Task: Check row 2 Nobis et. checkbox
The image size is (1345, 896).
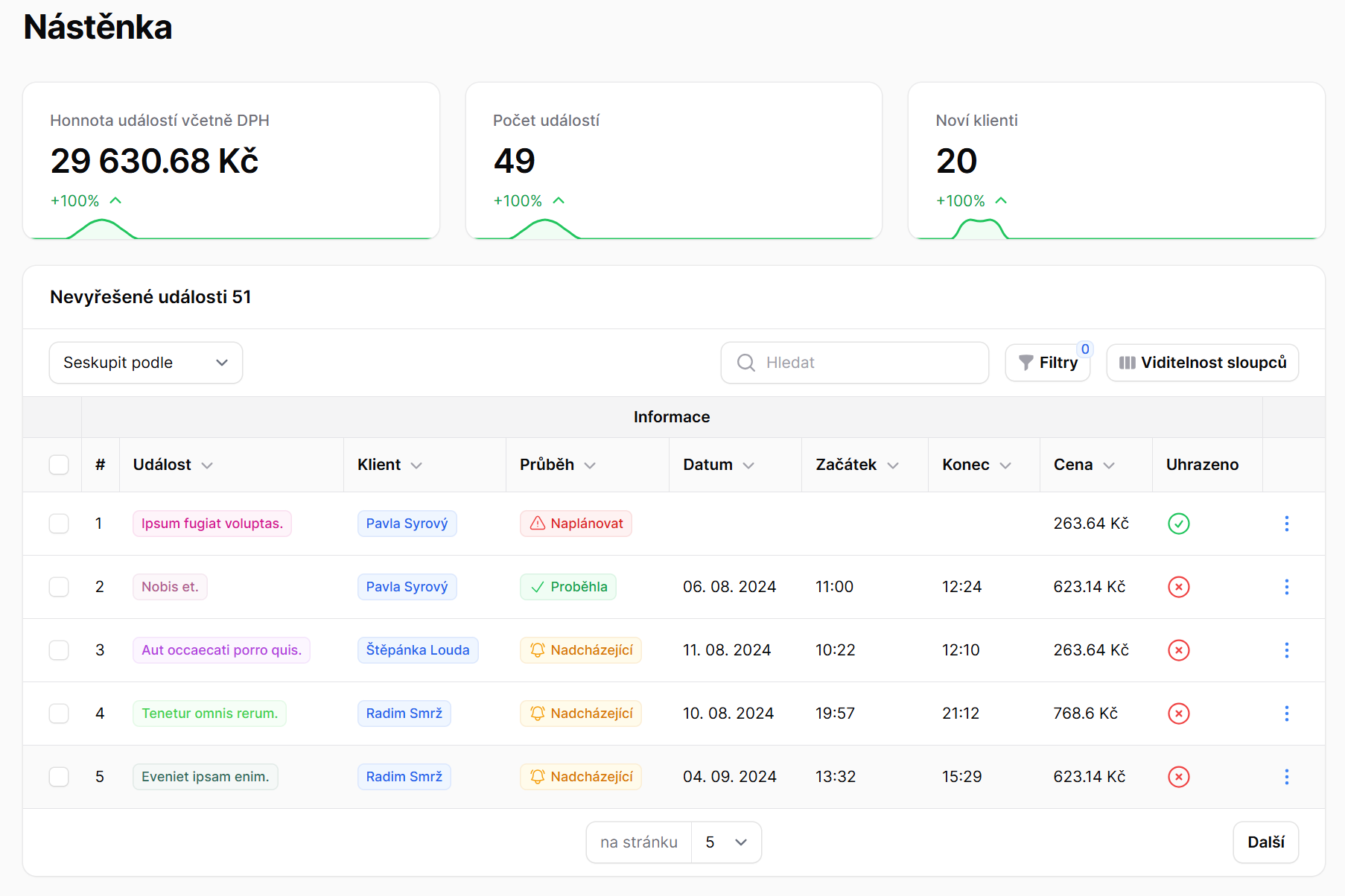Action: click(59, 587)
